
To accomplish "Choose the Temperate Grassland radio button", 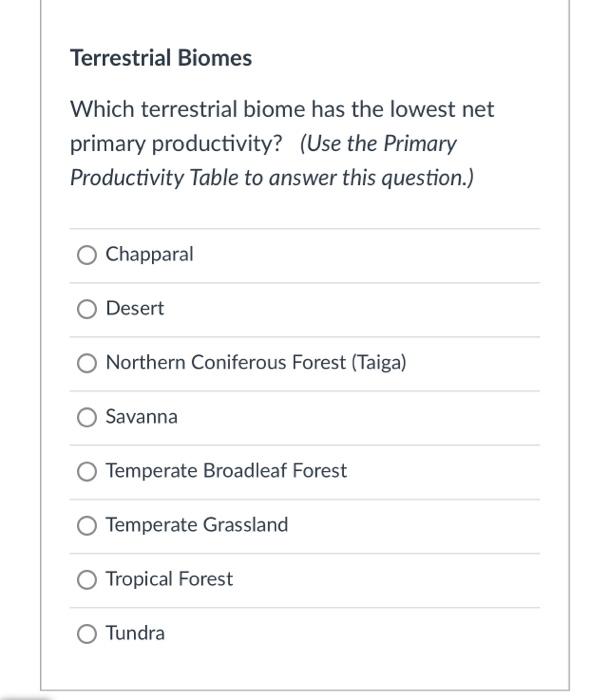I will coord(88,525).
